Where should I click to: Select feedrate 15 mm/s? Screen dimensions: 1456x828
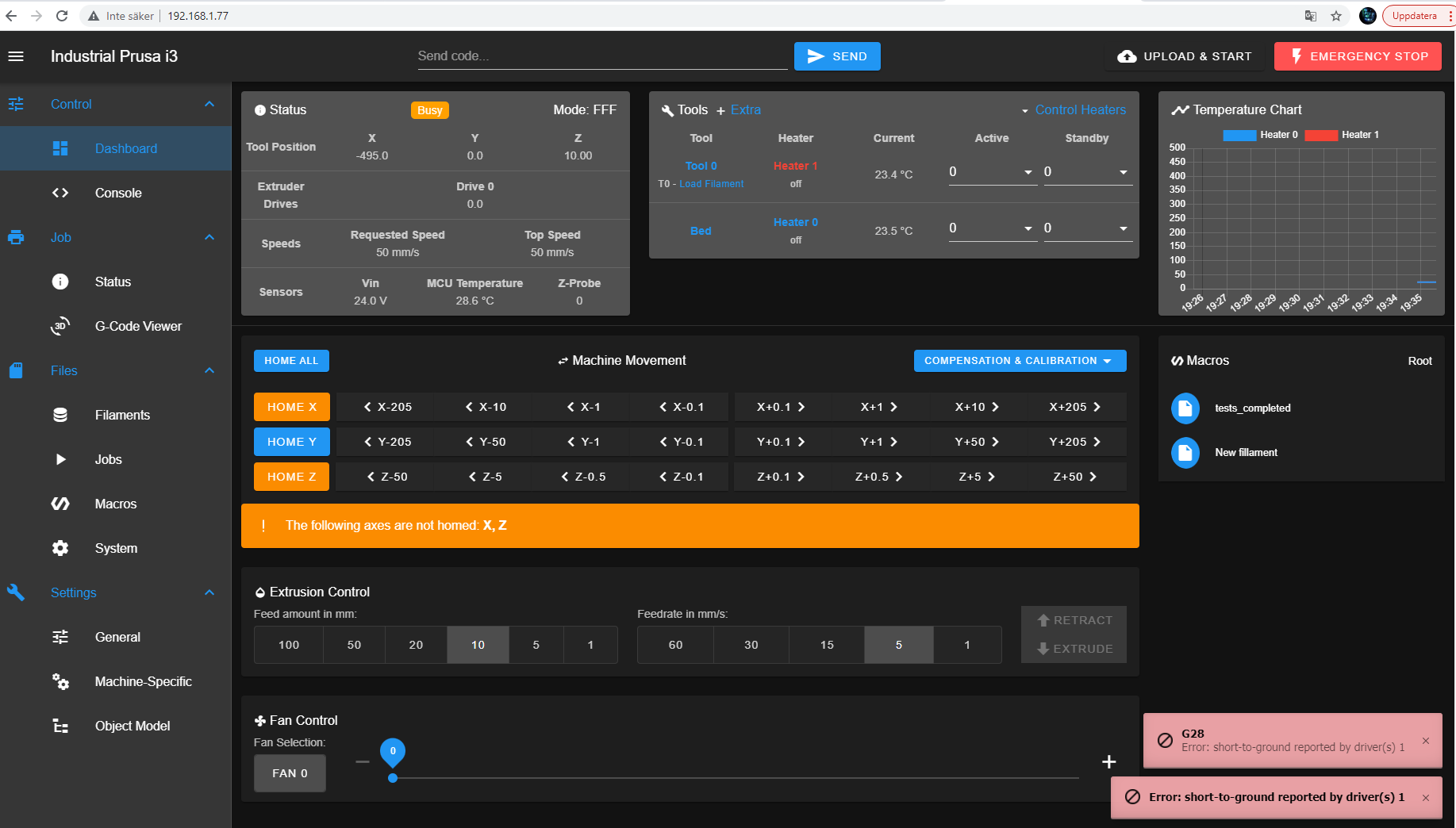[827, 645]
